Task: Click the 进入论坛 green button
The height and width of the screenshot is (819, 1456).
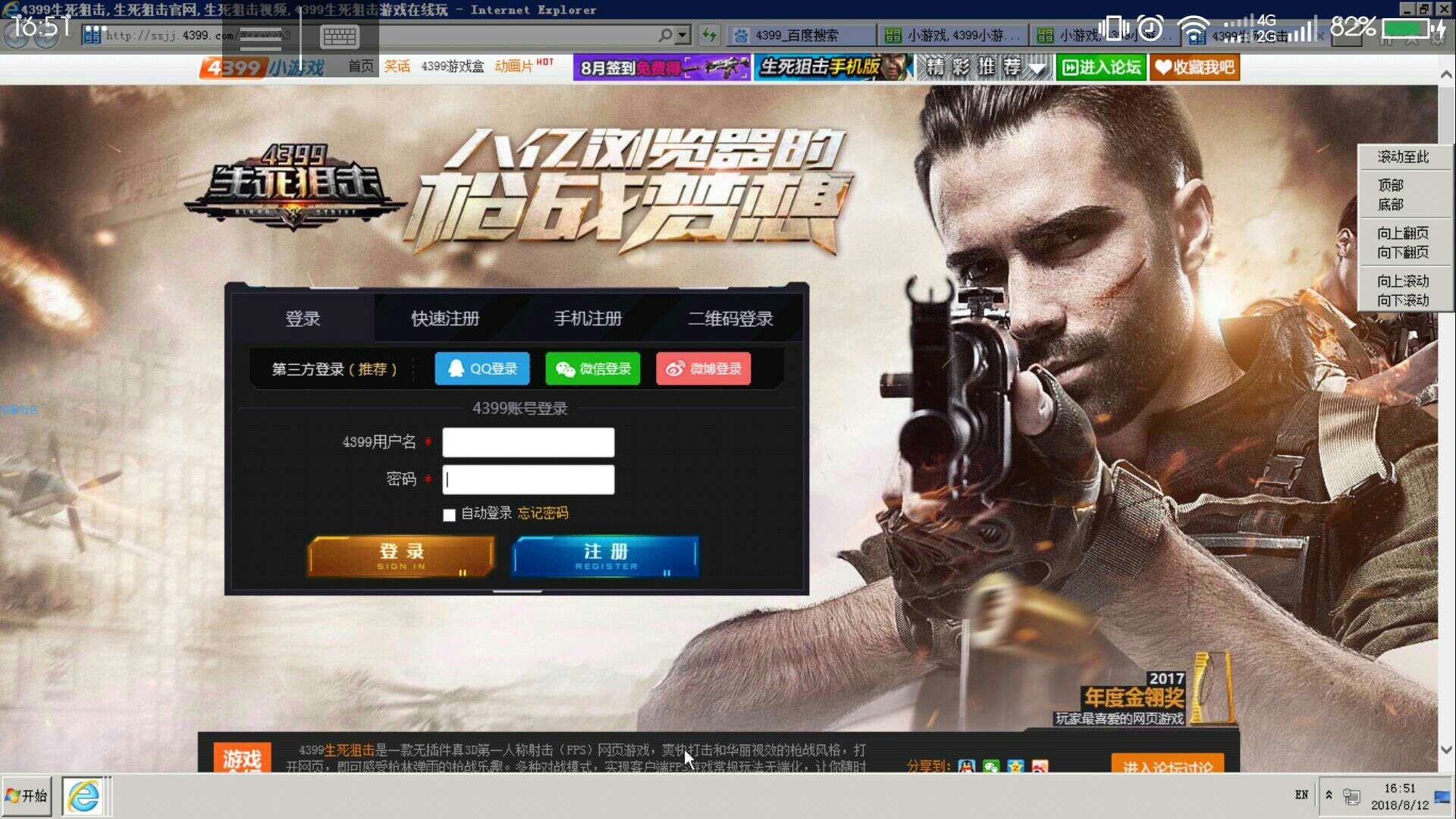Action: coord(1102,67)
